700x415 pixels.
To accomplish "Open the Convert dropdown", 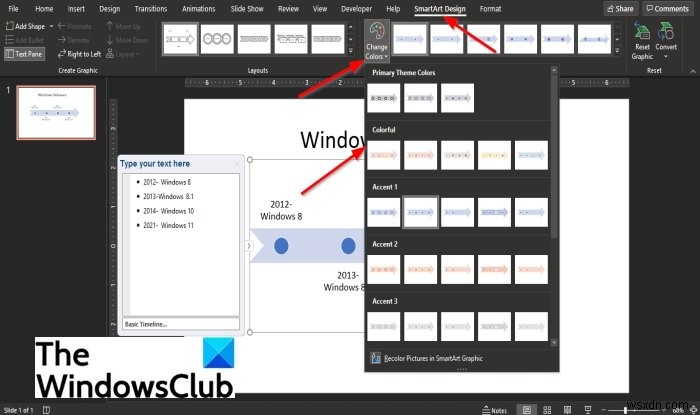I will click(666, 41).
